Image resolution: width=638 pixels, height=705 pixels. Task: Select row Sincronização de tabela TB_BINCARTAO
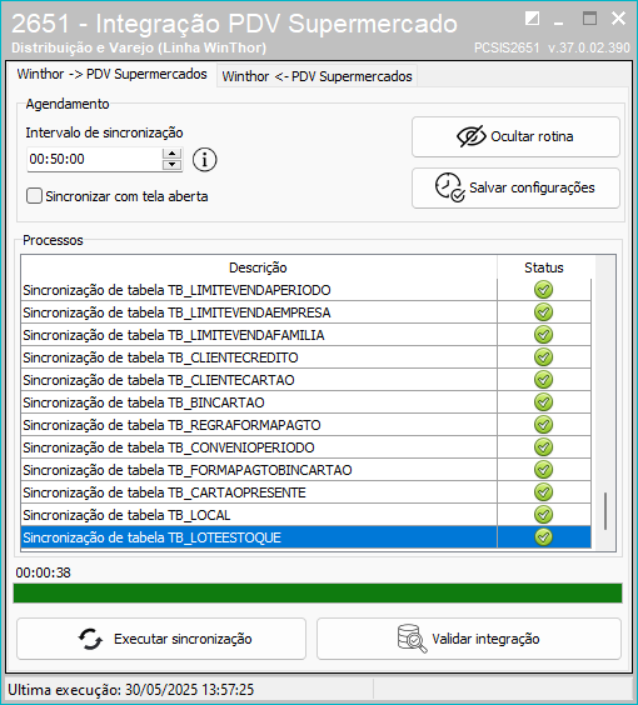coord(306,402)
